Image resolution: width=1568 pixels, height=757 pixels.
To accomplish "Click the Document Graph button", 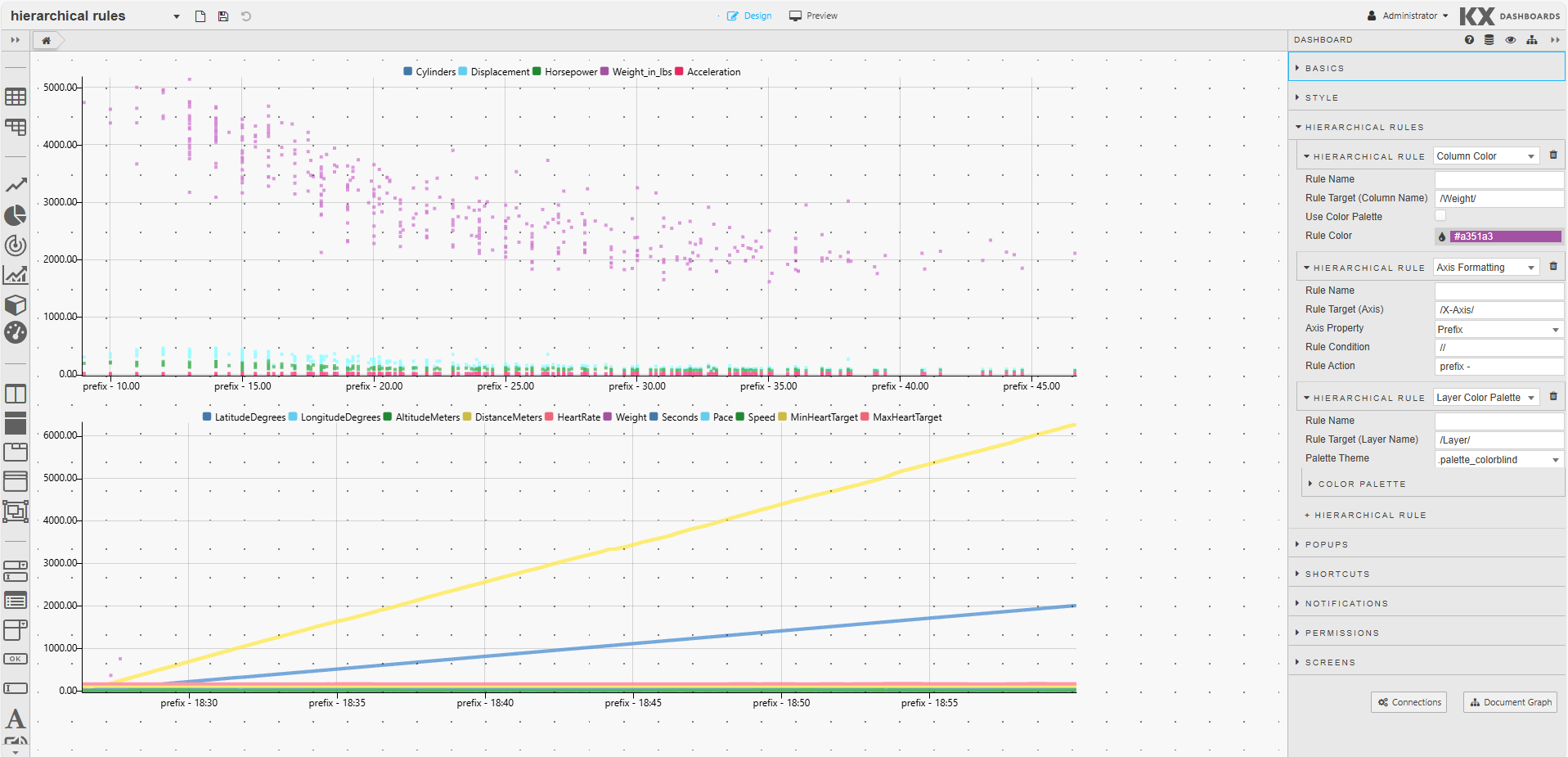I will (x=1510, y=702).
